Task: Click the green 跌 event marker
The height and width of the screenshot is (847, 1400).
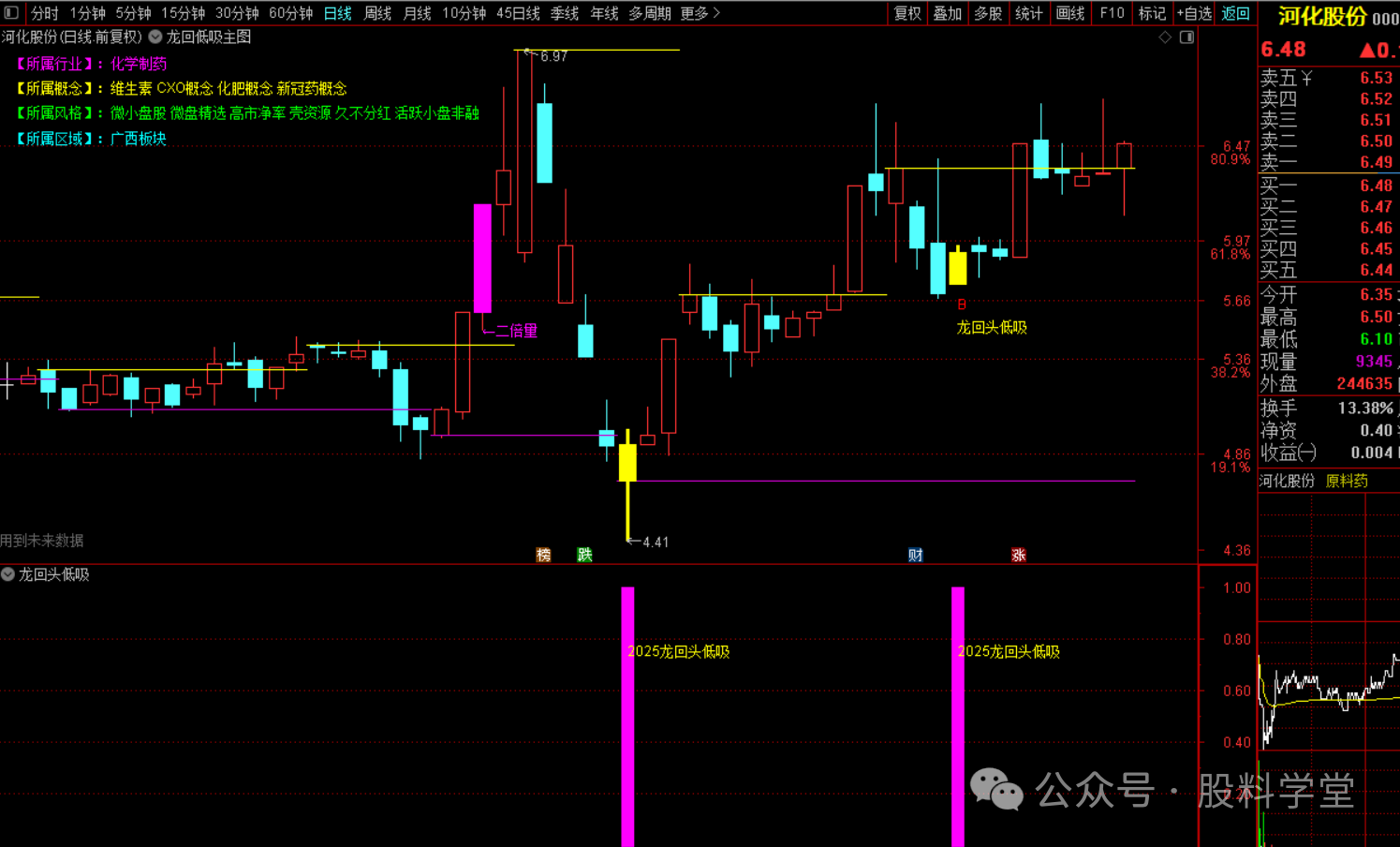Action: click(x=584, y=555)
